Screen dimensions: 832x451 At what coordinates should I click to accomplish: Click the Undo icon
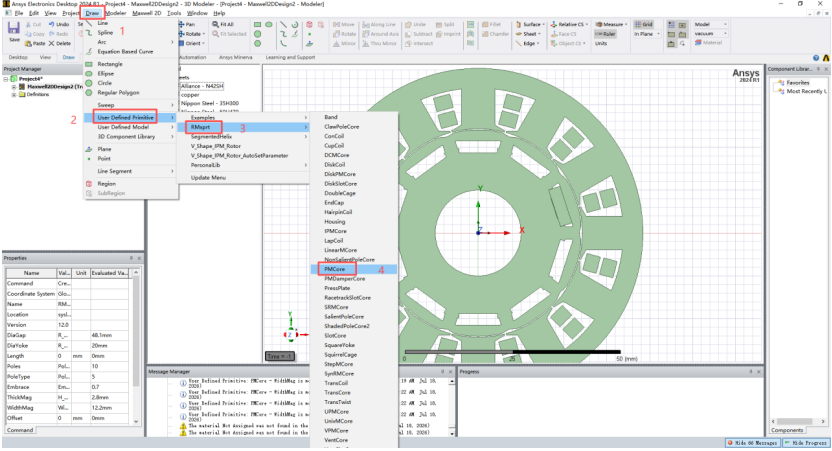point(52,24)
